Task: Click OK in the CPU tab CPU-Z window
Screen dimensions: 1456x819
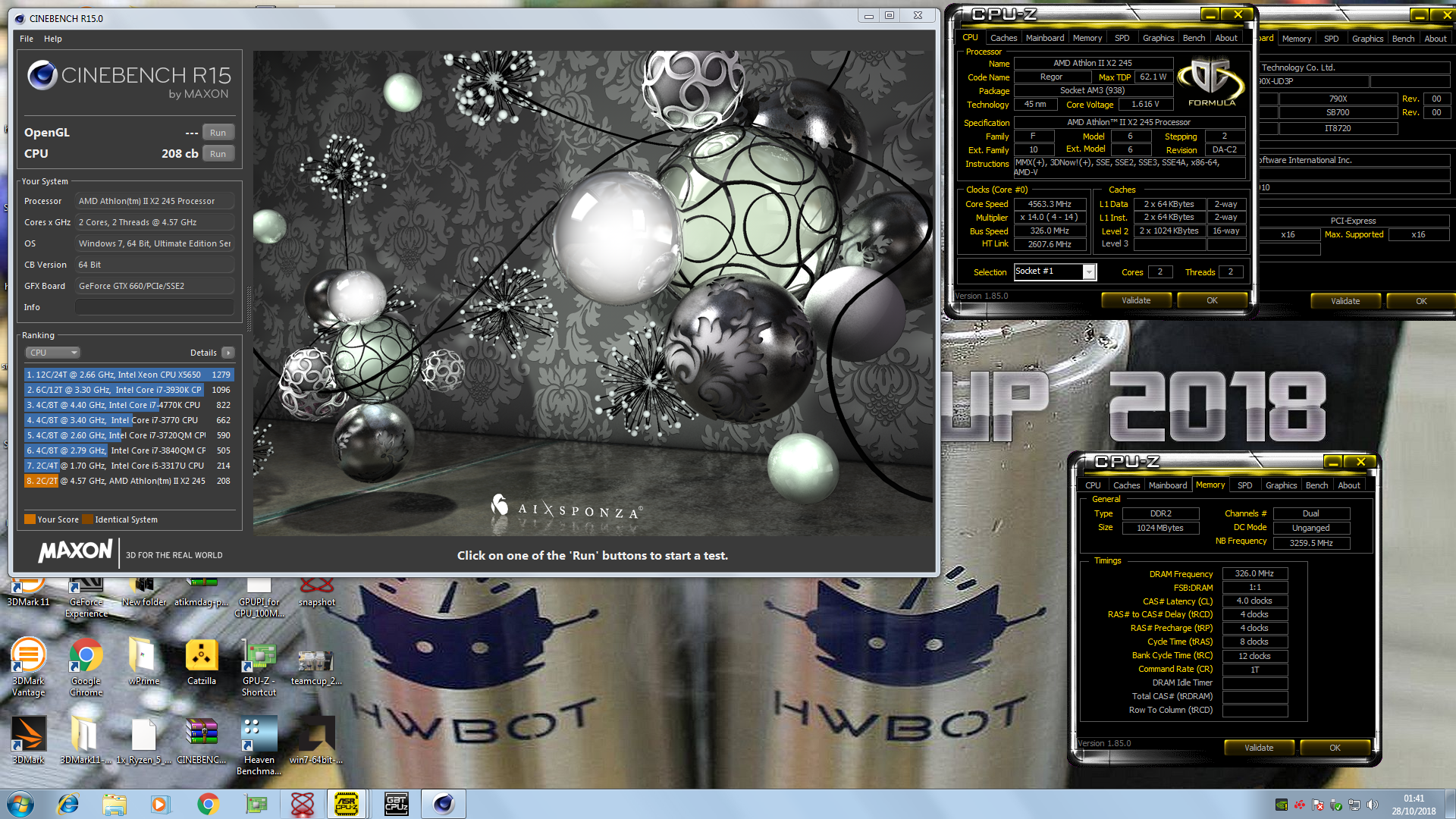Action: [1212, 300]
